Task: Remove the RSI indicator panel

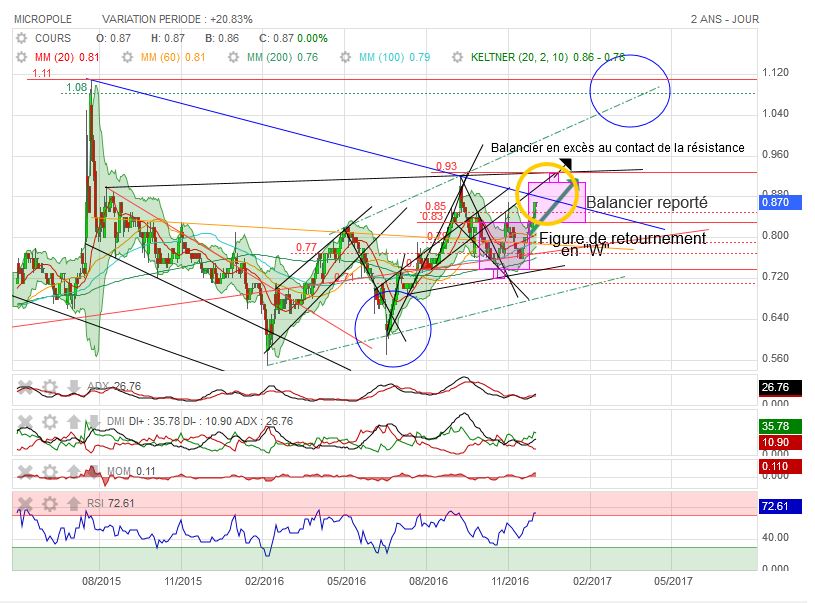Action: click(x=25, y=504)
